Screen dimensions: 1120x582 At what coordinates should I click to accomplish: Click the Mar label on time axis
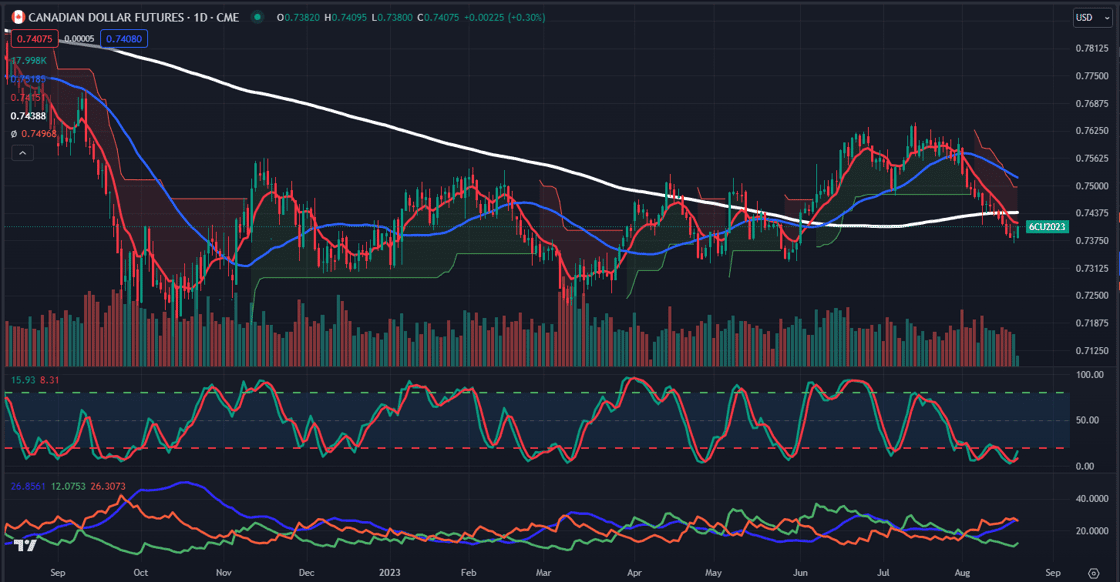click(x=544, y=573)
